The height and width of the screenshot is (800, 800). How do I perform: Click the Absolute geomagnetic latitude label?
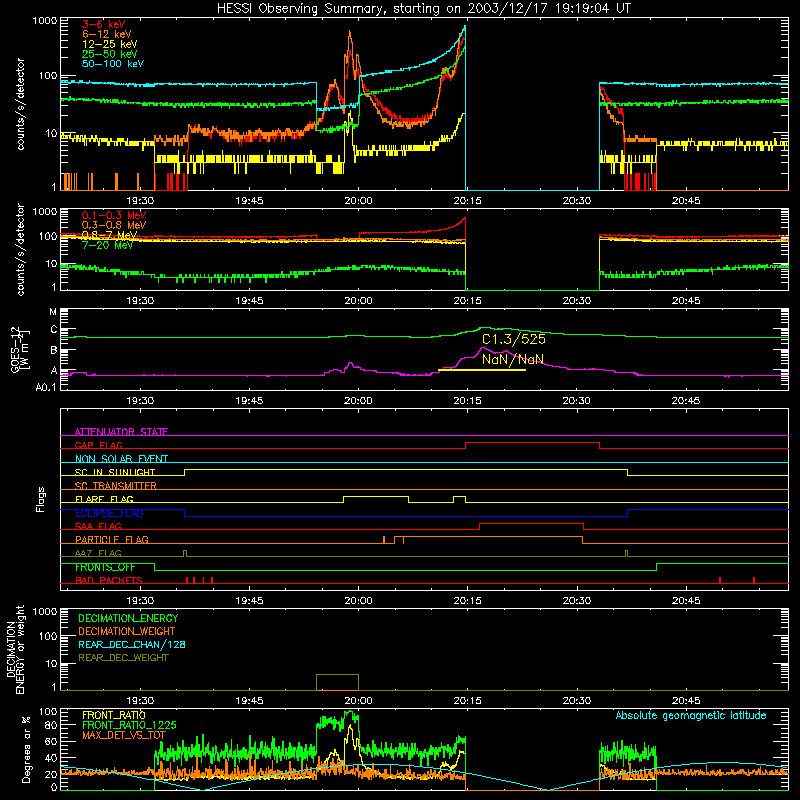691,716
